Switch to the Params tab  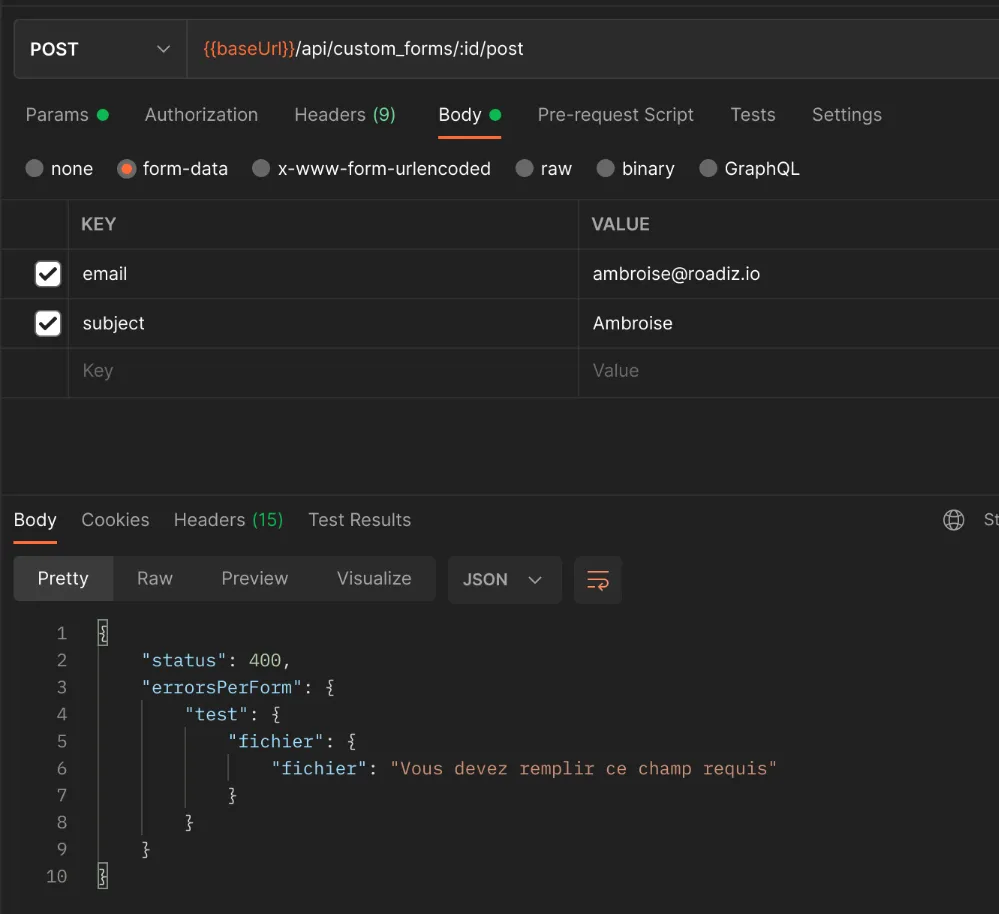[67, 115]
